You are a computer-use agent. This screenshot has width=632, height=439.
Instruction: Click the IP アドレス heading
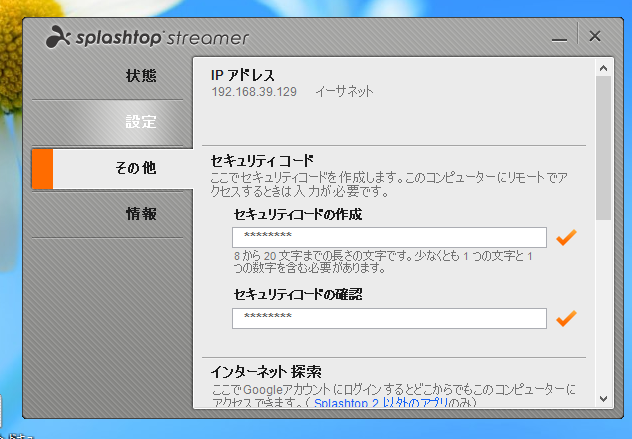(x=243, y=75)
